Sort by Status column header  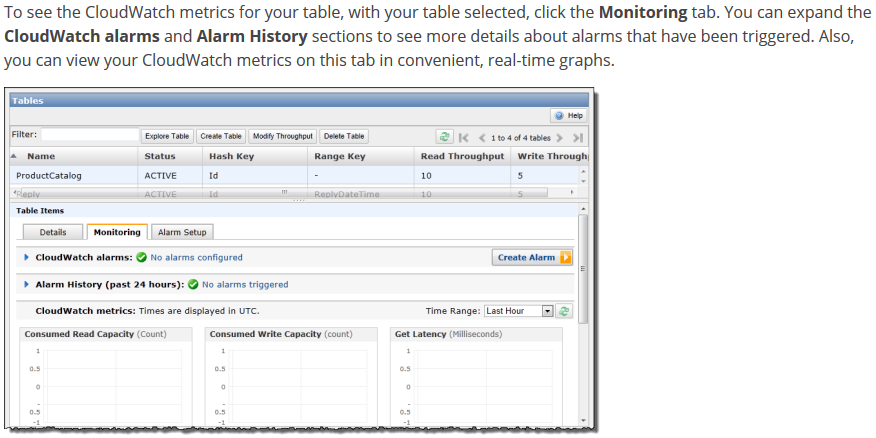(x=170, y=156)
